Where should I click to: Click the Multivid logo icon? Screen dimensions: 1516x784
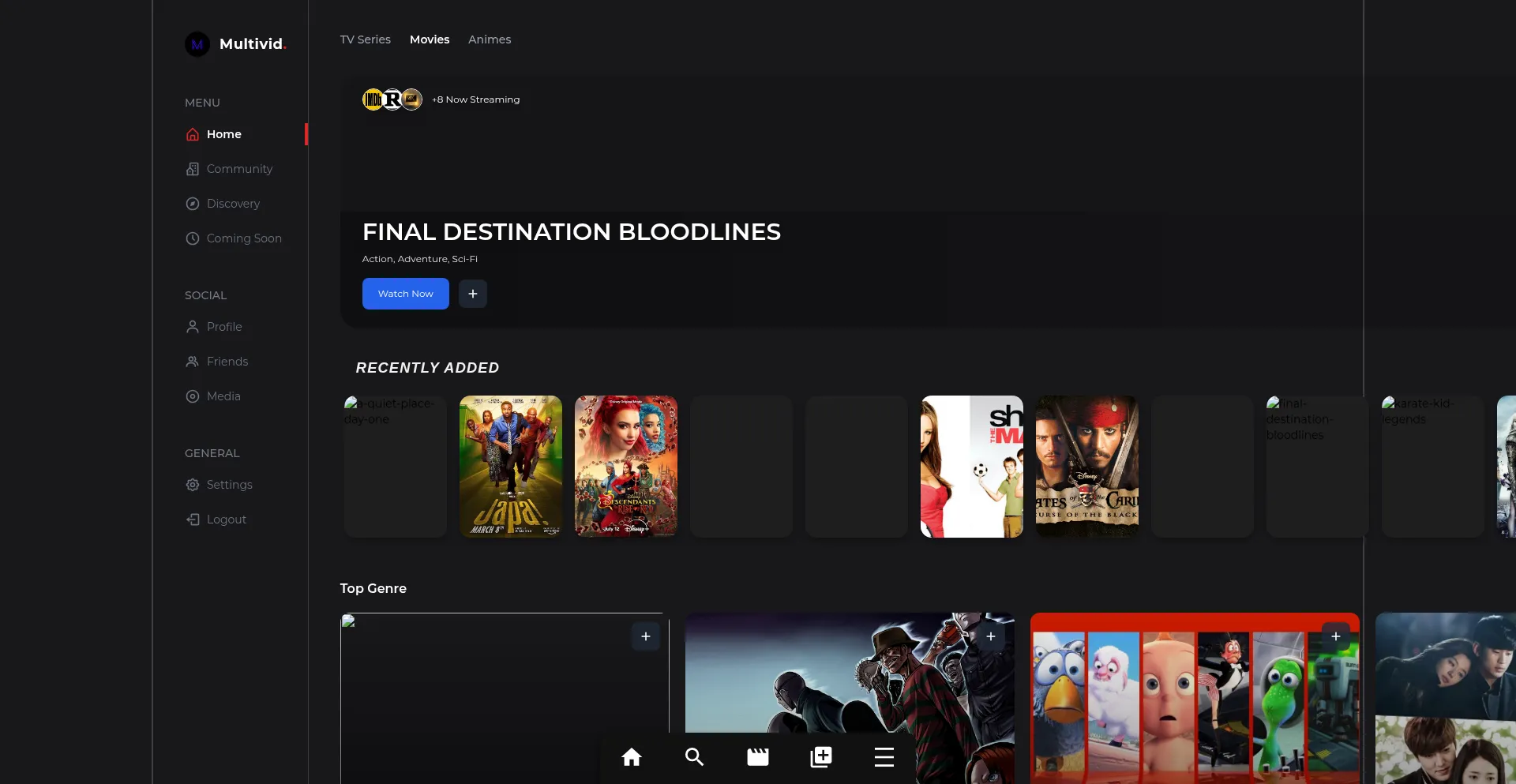pyautogui.click(x=197, y=44)
